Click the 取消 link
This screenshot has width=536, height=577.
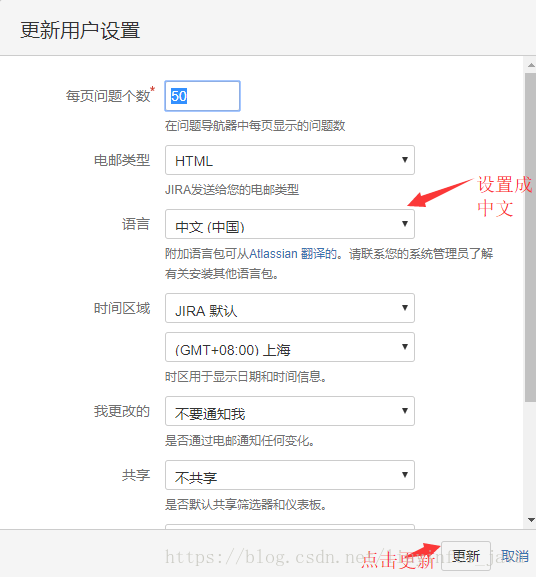(515, 556)
